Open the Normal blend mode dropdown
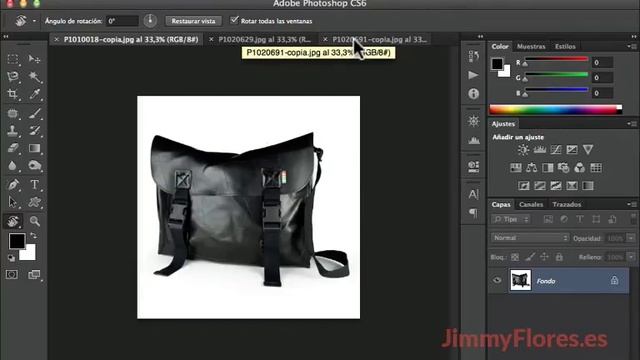Screen dimensions: 640x360 [x=530, y=238]
